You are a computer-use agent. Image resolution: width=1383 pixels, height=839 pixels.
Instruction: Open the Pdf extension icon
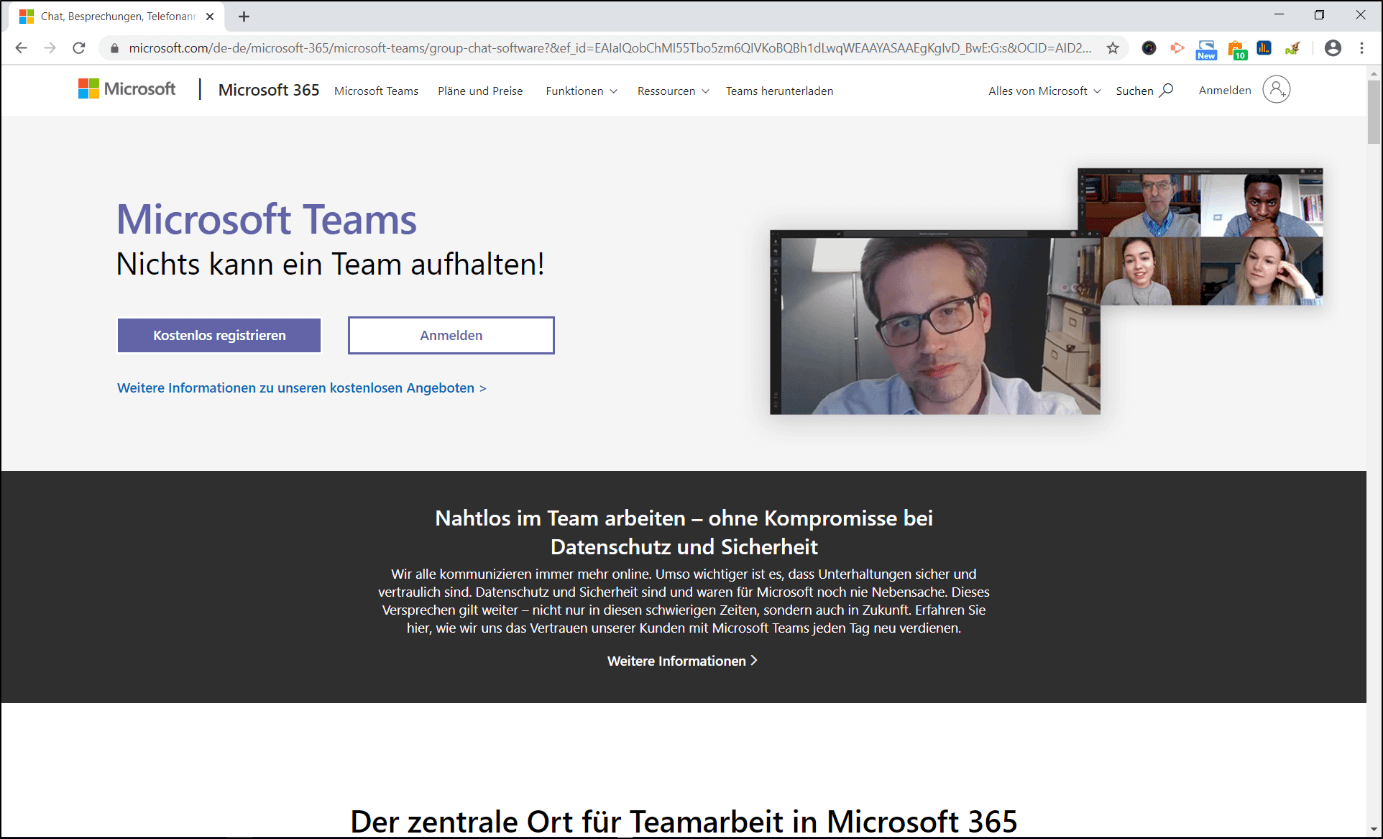pos(1293,47)
